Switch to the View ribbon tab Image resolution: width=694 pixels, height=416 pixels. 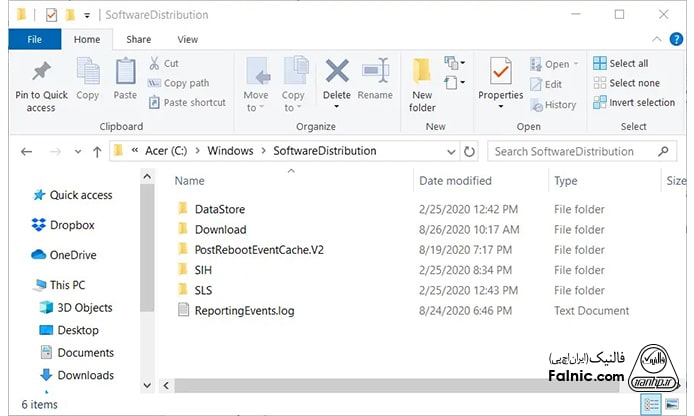coord(187,39)
